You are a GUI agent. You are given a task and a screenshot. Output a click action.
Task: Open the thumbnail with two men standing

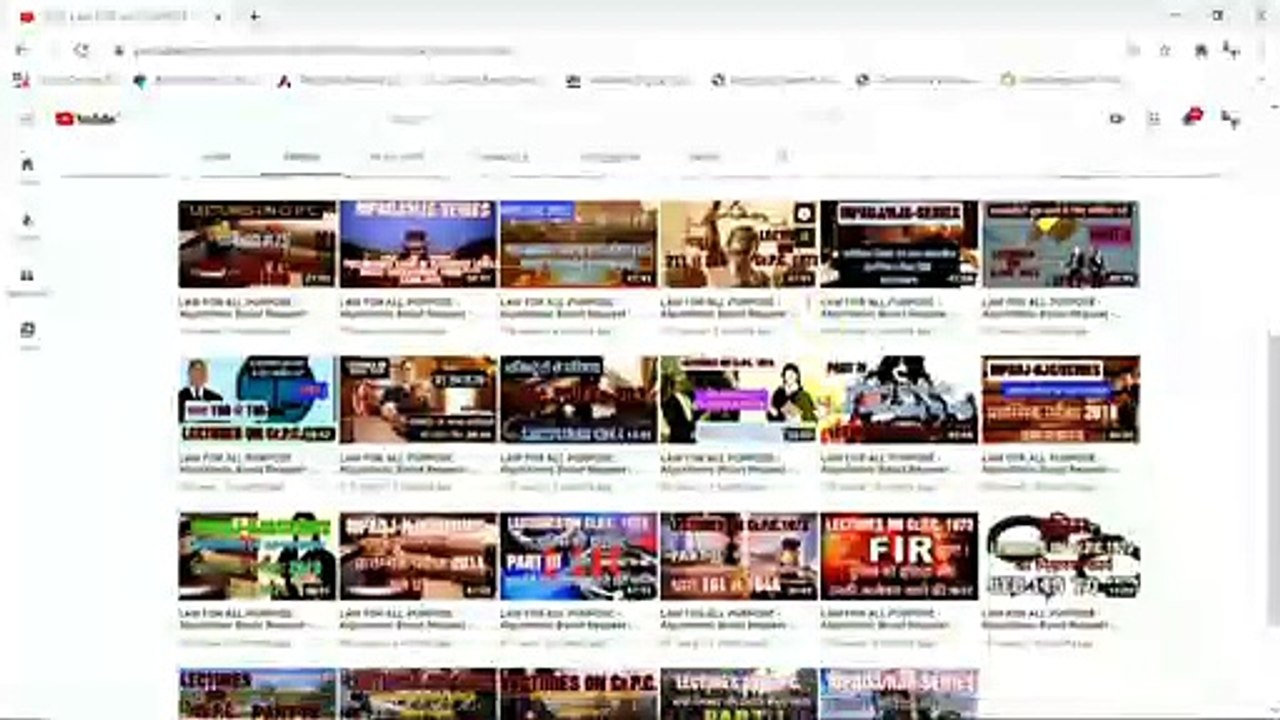(x=1060, y=244)
